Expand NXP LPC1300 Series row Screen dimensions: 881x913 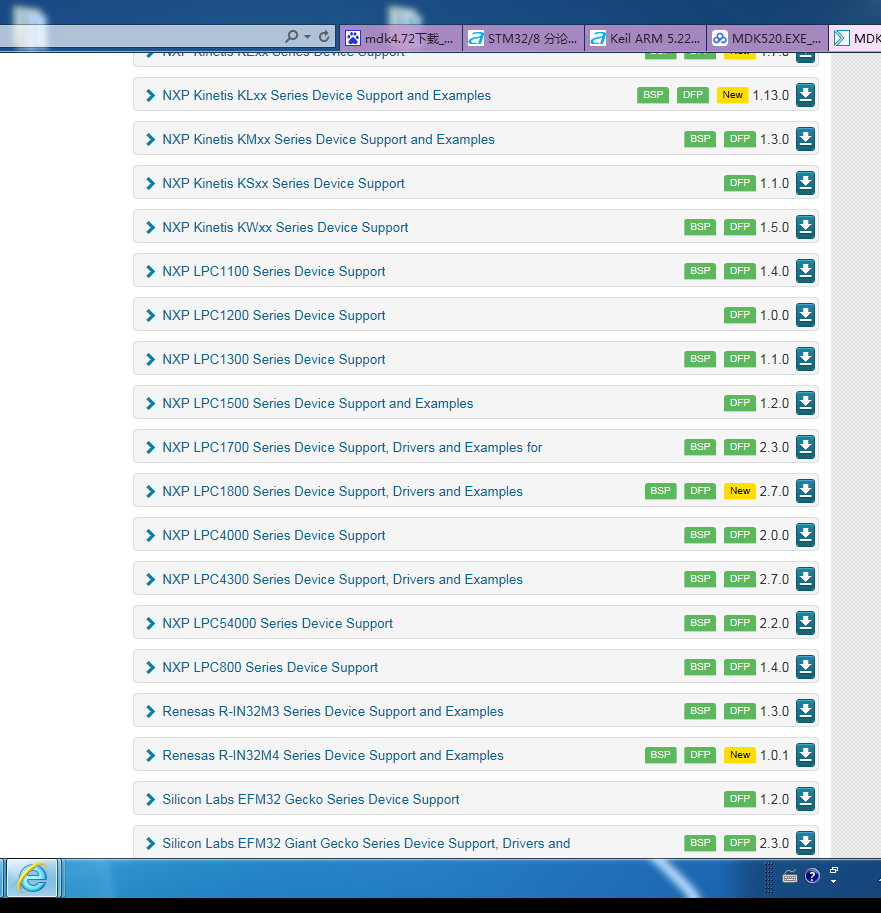click(150, 360)
